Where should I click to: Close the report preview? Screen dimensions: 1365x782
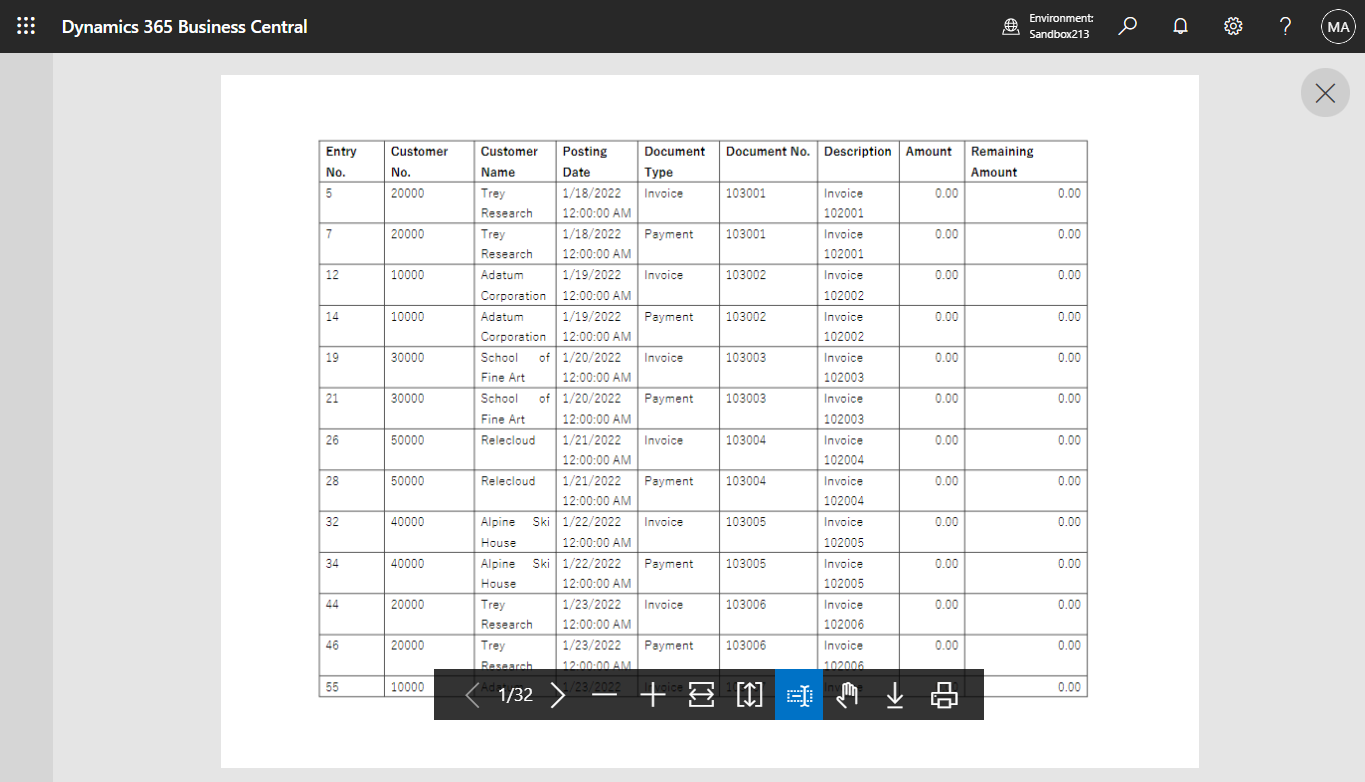click(1324, 92)
